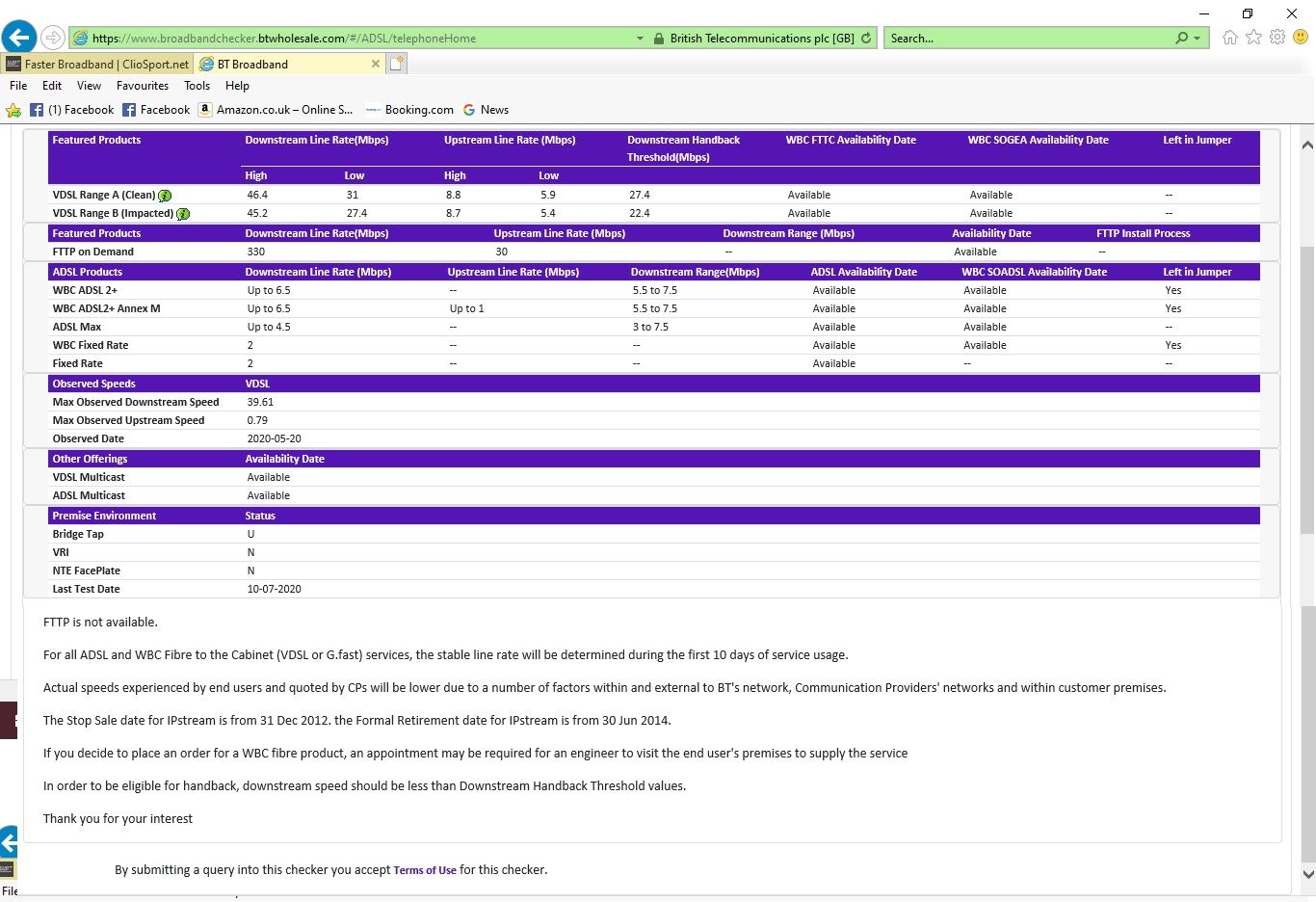
Task: Click info icon beside VDSL Range B (Impacted)
Action: pyautogui.click(x=183, y=214)
